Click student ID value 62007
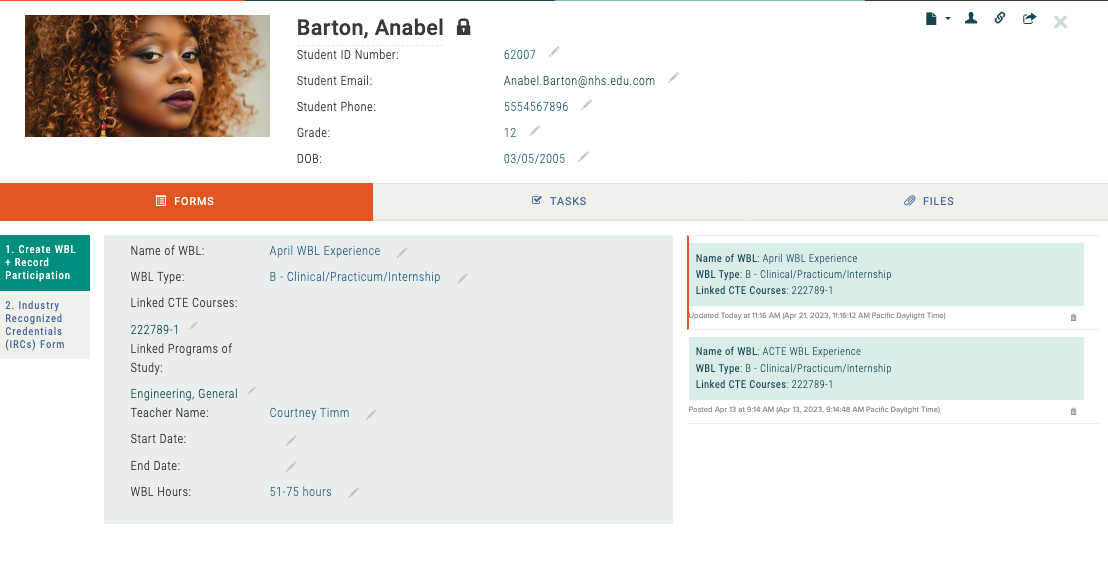Screen dimensions: 1108x564 pos(519,54)
